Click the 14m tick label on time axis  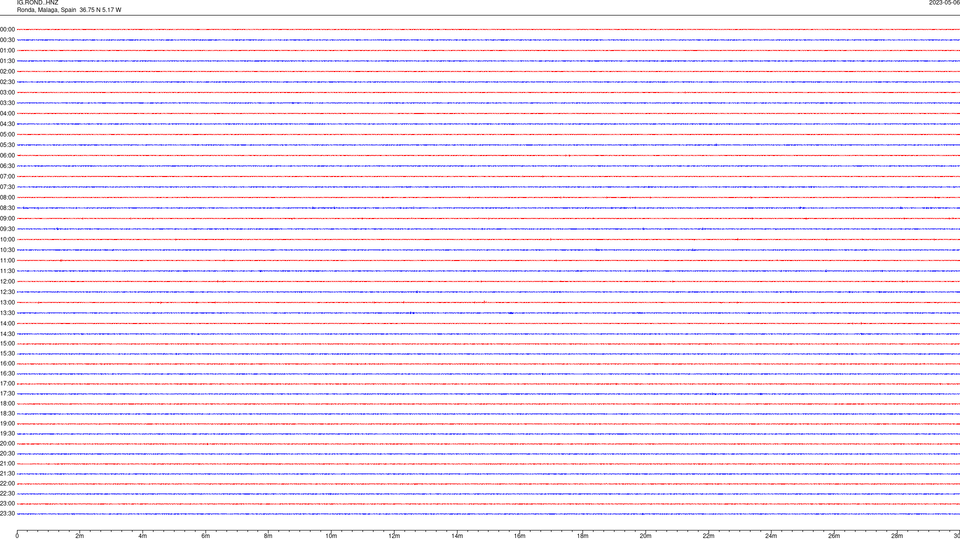(x=457, y=536)
